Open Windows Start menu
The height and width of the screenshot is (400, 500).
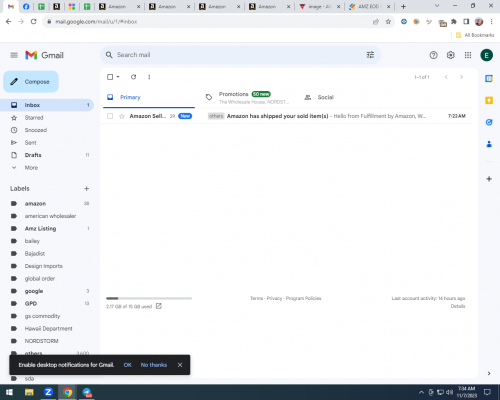point(9,392)
